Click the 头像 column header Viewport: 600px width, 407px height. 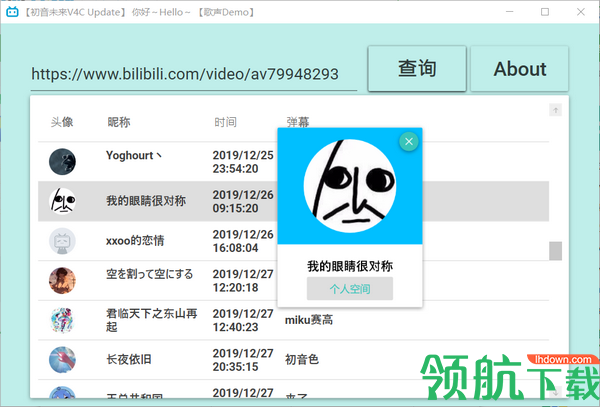pos(62,122)
